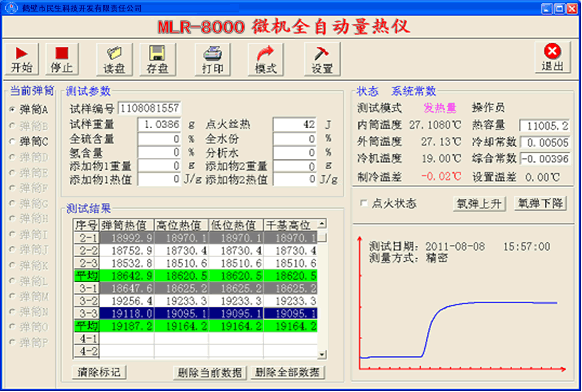Image resolution: width=582 pixels, height=392 pixels.
Task: Open the 设置 settings hammer icon
Action: (x=322, y=59)
